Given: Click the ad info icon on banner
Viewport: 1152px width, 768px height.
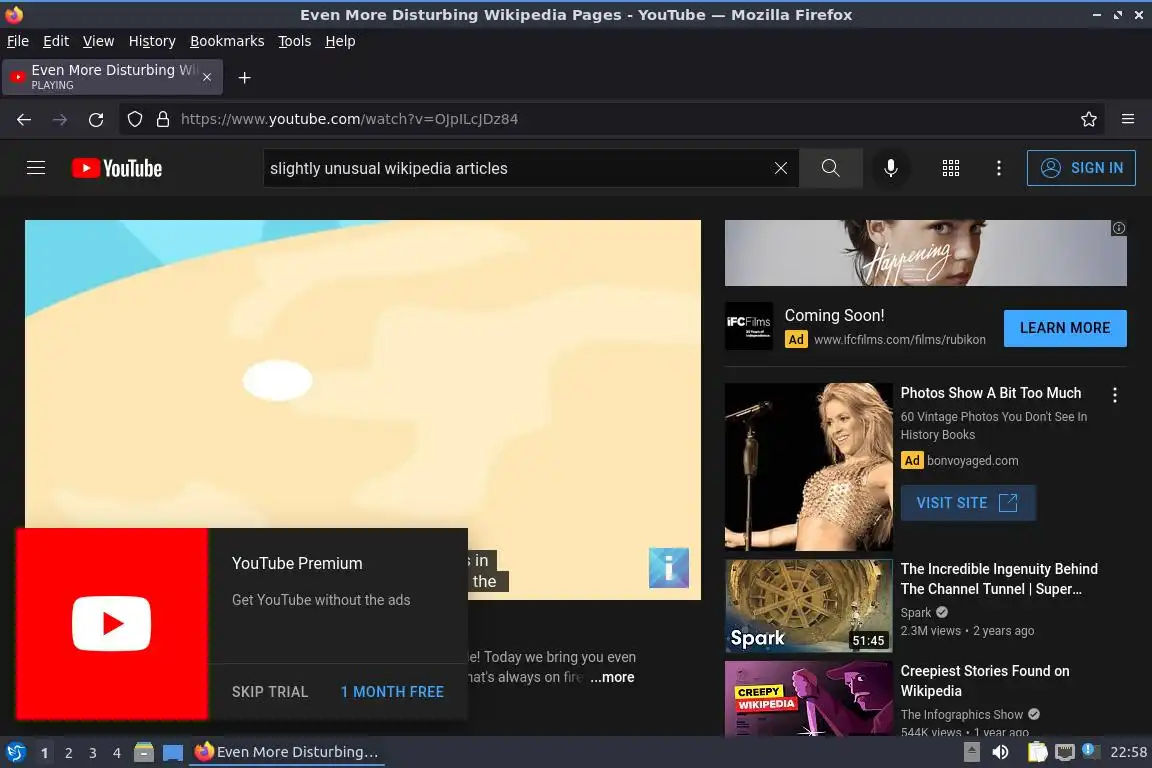Looking at the screenshot, I should 1118,228.
